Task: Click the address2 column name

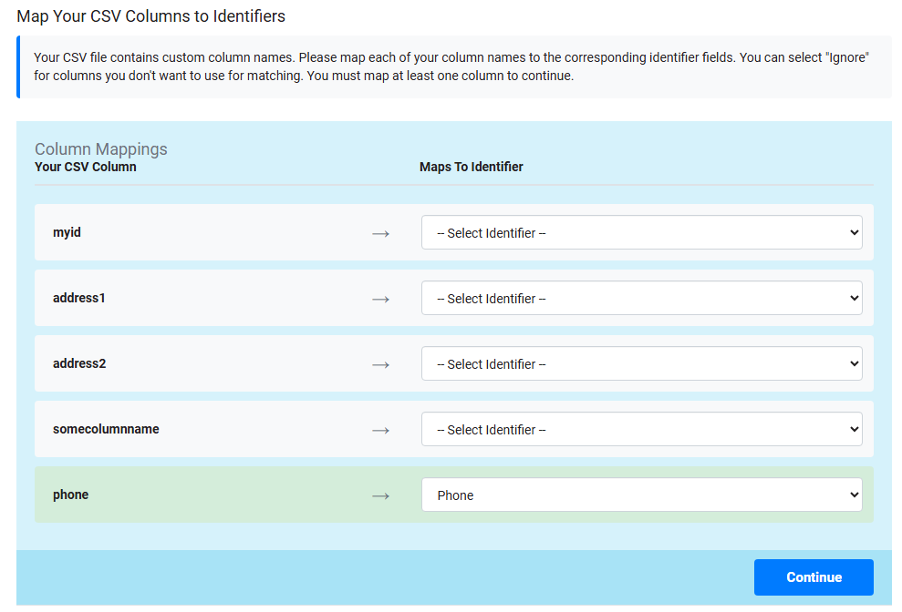Action: click(79, 363)
